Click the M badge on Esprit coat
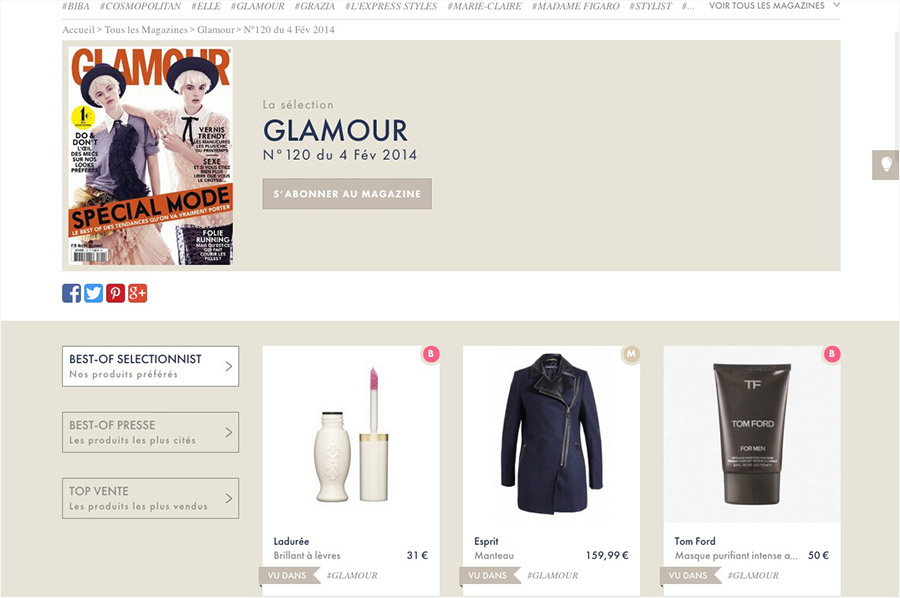 631,354
